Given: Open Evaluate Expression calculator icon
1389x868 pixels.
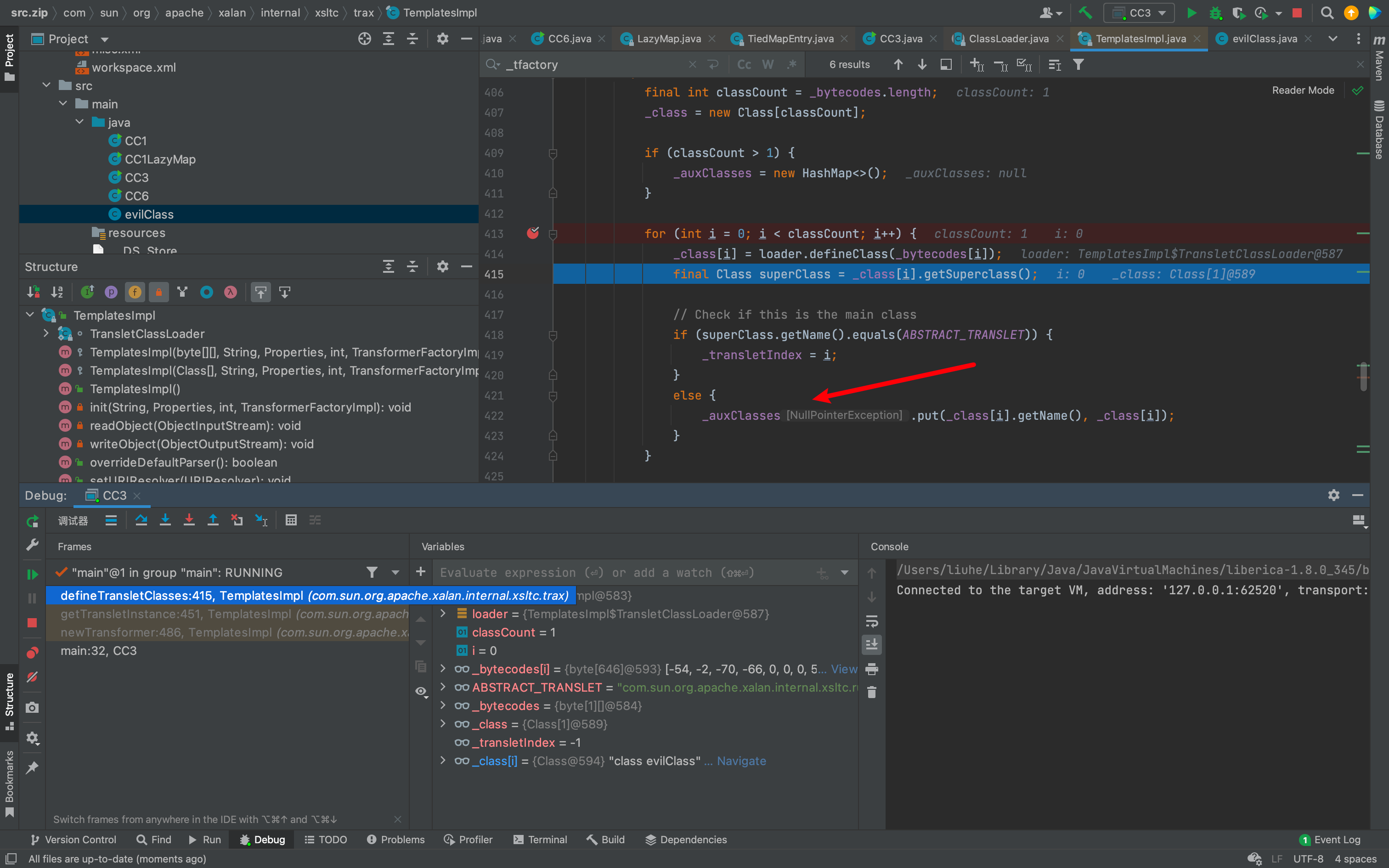Looking at the screenshot, I should 291,520.
